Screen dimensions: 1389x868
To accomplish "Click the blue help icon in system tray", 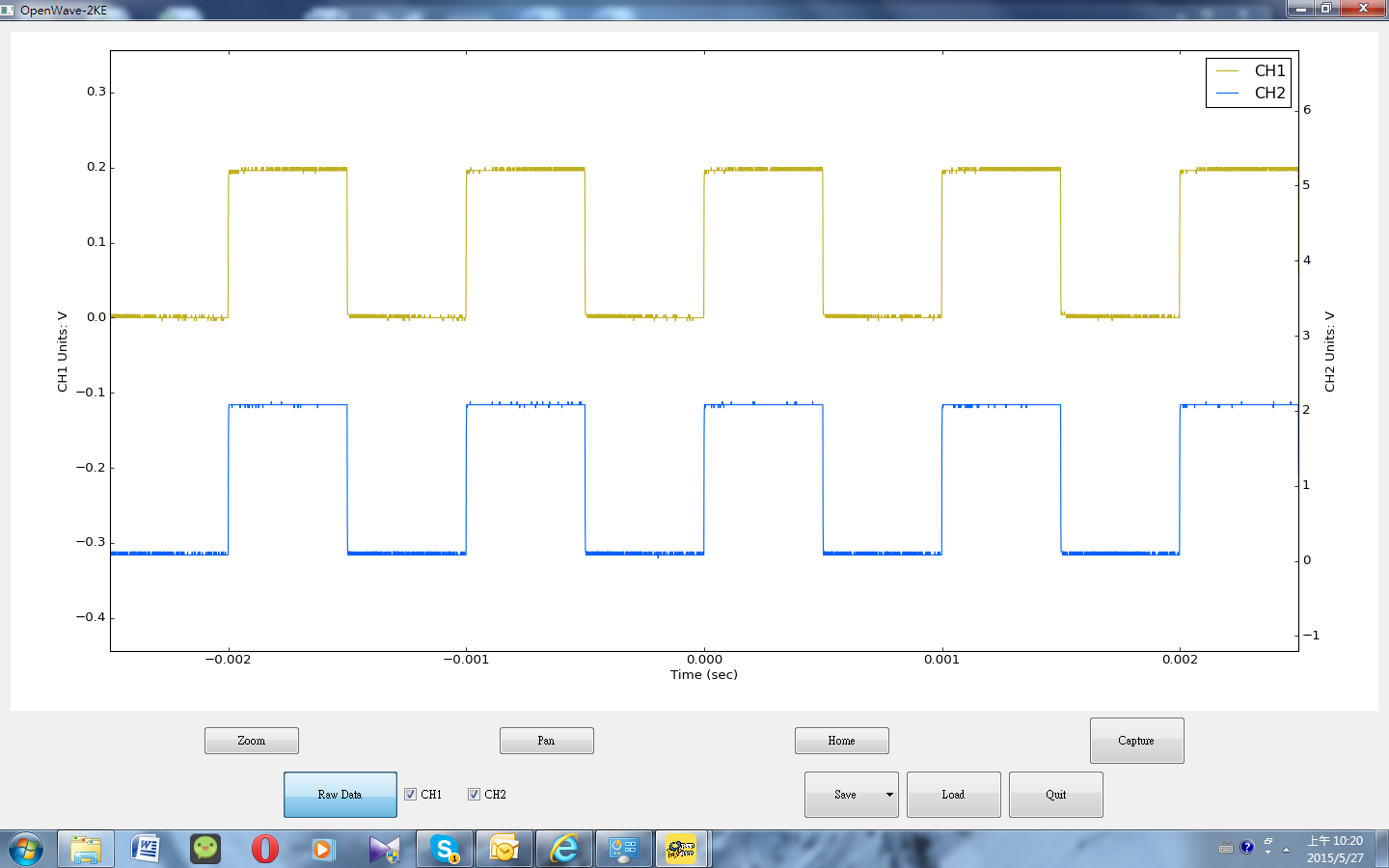I will point(1246,848).
